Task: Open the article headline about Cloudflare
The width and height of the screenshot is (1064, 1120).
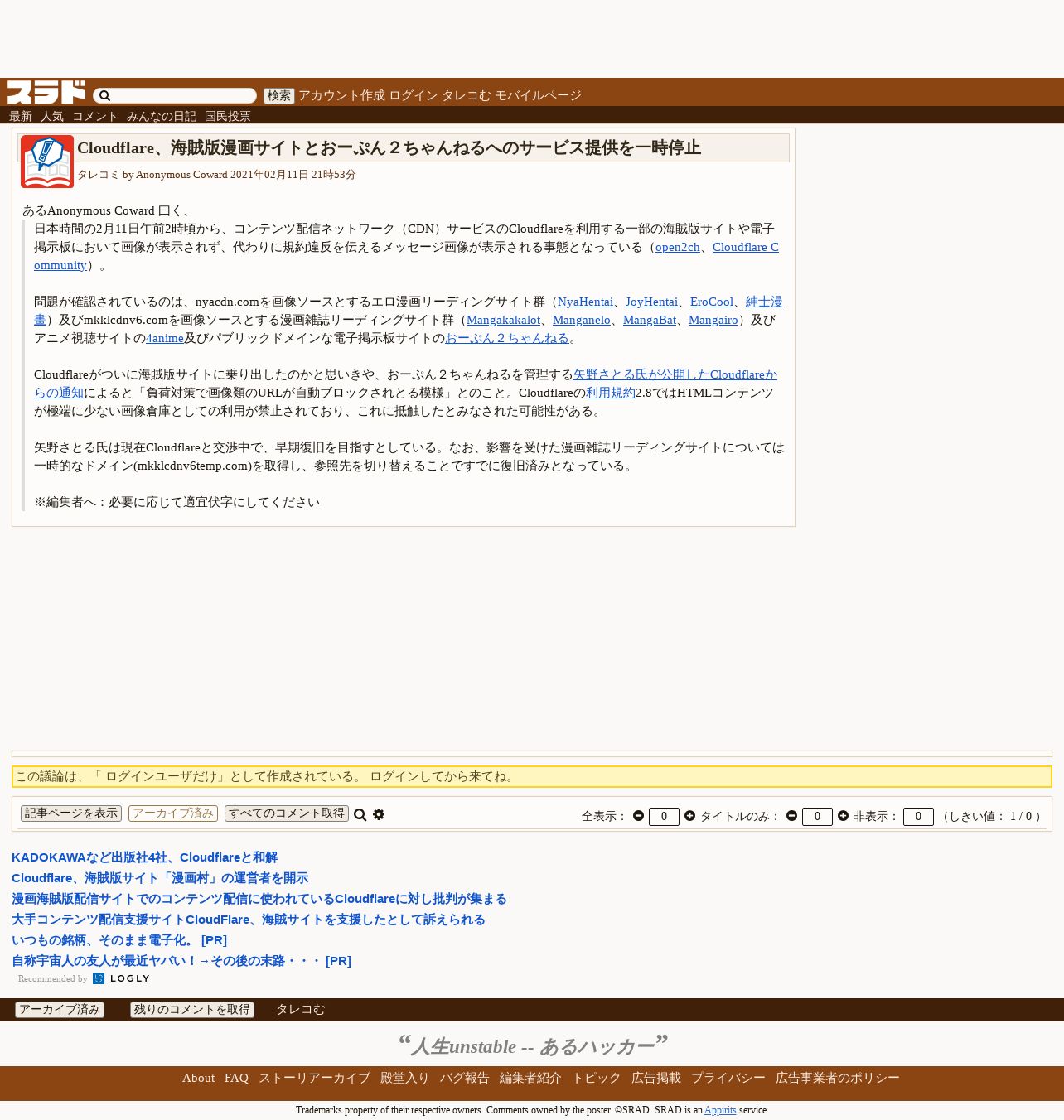Action: coord(389,147)
